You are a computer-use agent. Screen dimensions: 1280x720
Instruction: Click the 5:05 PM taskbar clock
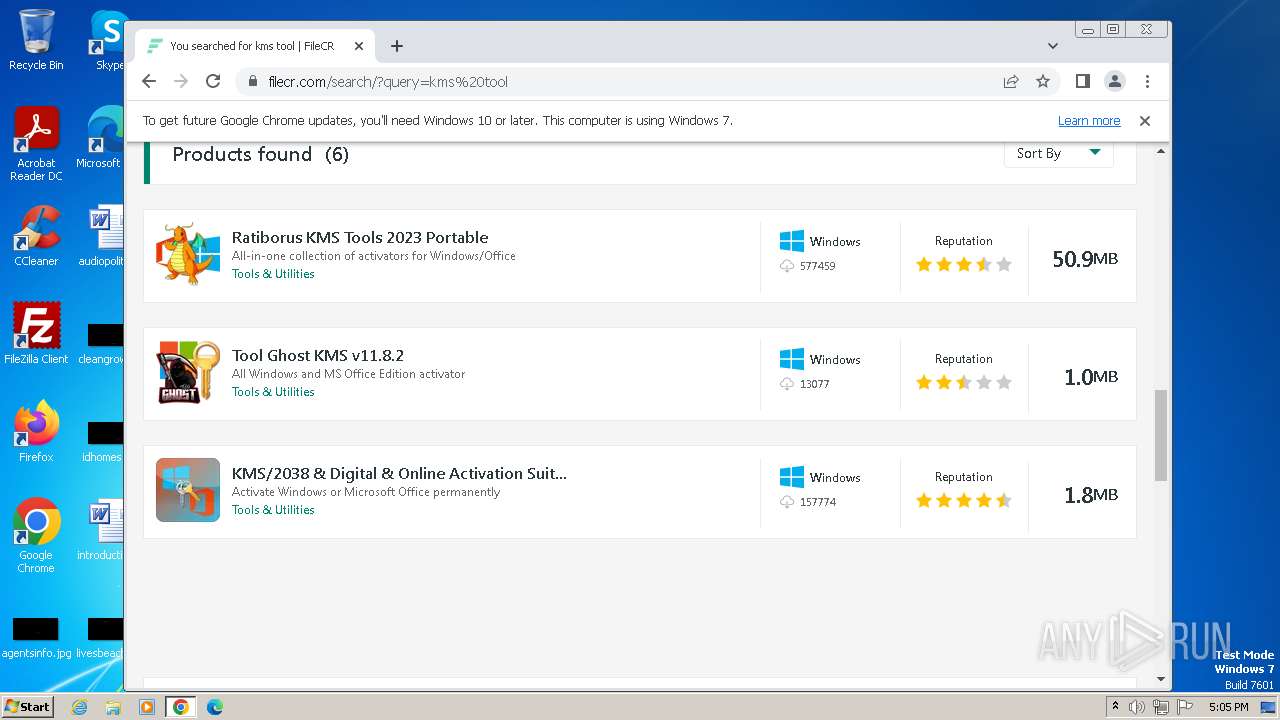click(x=1228, y=707)
